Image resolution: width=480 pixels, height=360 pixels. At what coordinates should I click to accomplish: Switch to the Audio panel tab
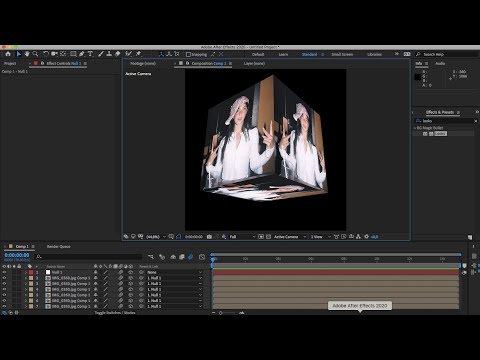[x=440, y=63]
